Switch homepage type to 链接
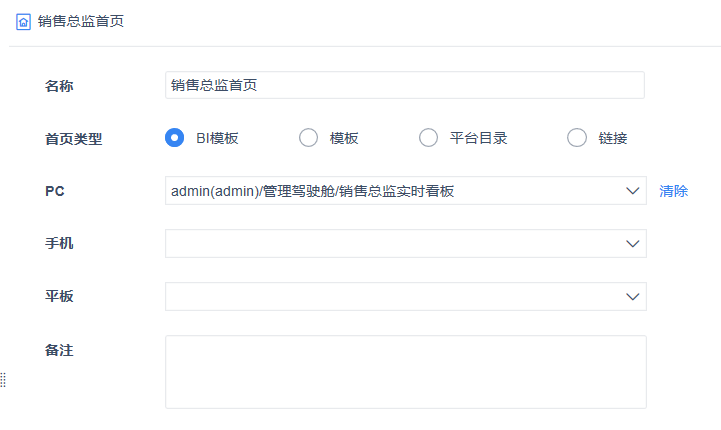 tap(577, 138)
